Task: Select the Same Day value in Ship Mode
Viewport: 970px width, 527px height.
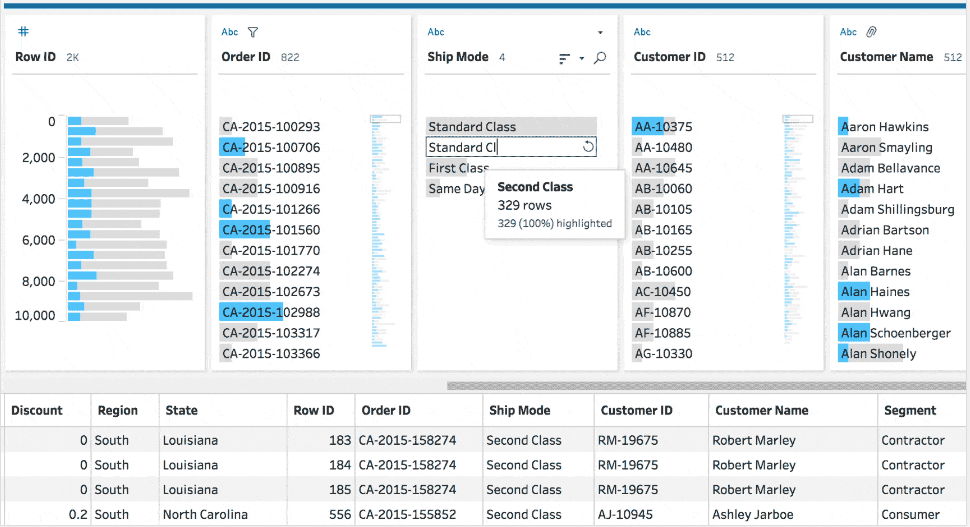Action: 457,189
